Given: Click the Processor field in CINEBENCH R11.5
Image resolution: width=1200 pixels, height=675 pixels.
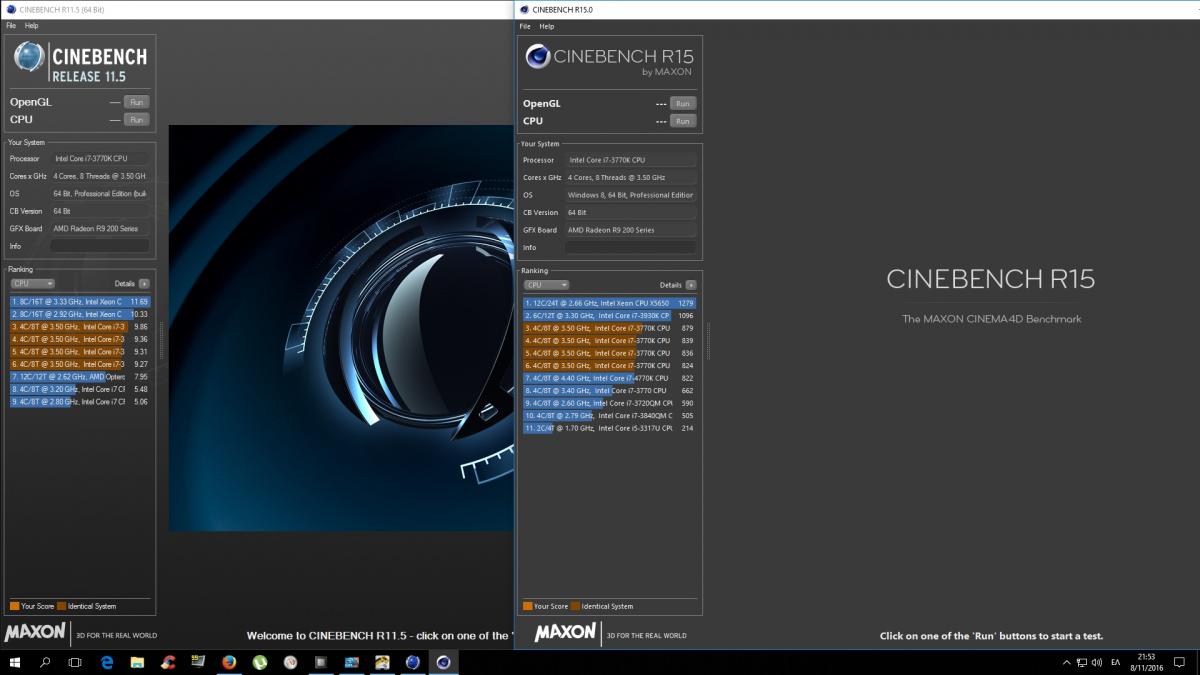Looking at the screenshot, I should [x=99, y=158].
